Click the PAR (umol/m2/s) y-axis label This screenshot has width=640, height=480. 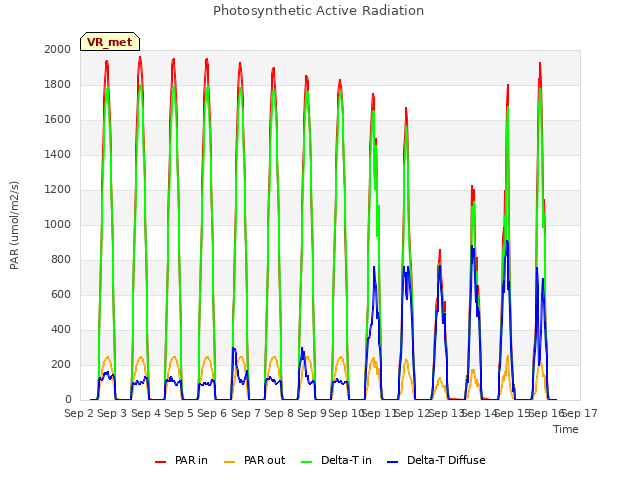pos(14,225)
